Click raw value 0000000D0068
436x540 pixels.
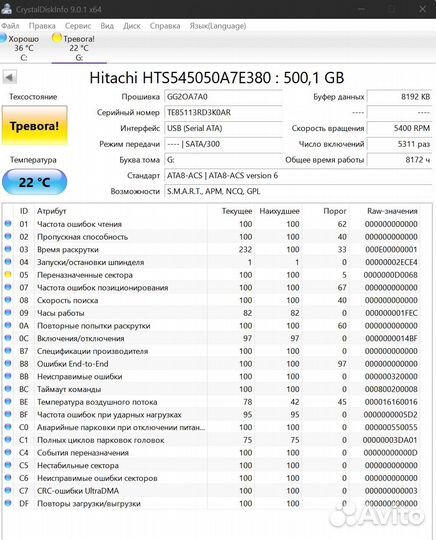coord(391,275)
